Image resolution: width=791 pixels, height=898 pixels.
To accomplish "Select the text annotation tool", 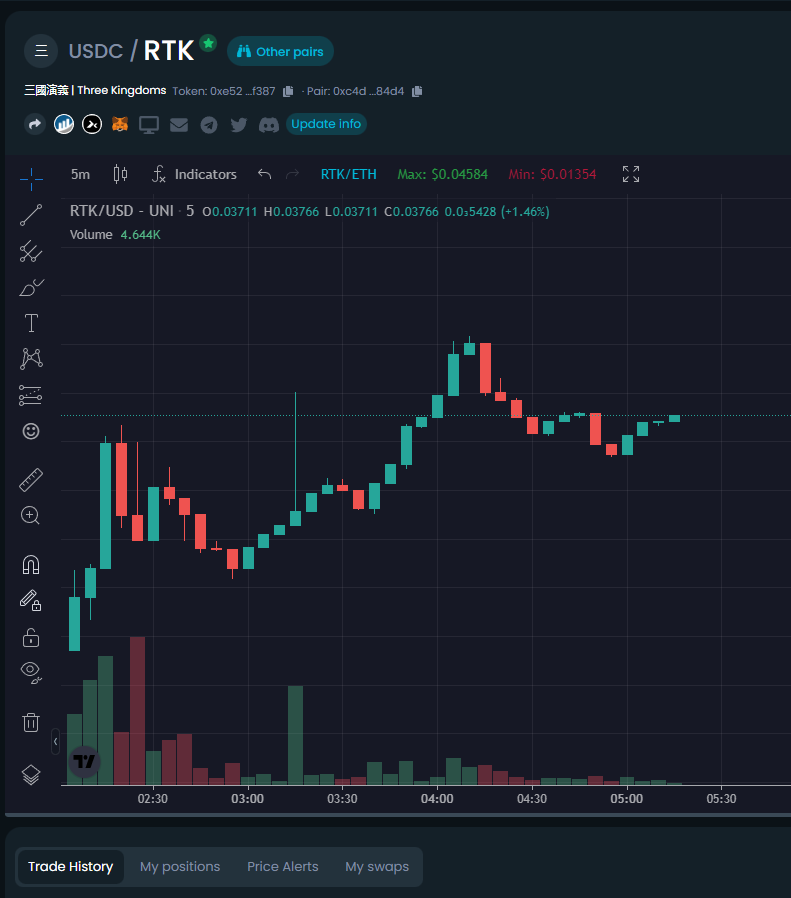I will pos(31,323).
